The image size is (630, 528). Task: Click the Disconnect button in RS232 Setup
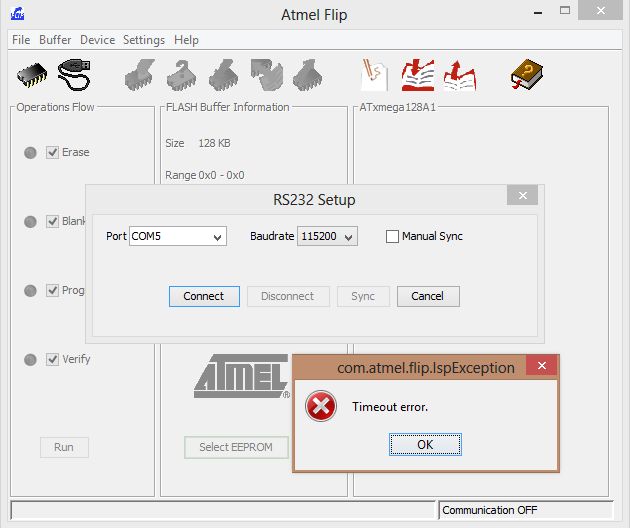click(288, 296)
